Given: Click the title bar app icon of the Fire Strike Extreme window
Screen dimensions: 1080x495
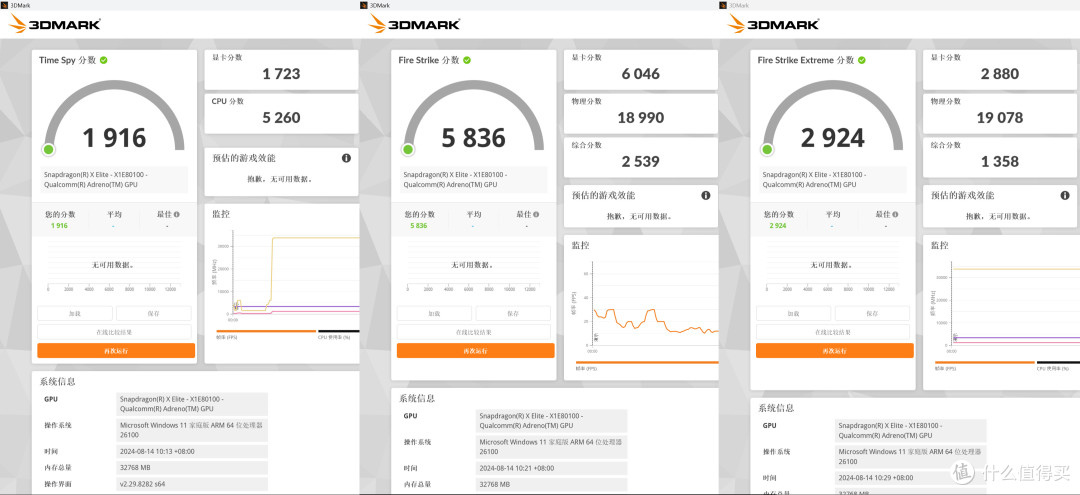Looking at the screenshot, I should point(724,5).
